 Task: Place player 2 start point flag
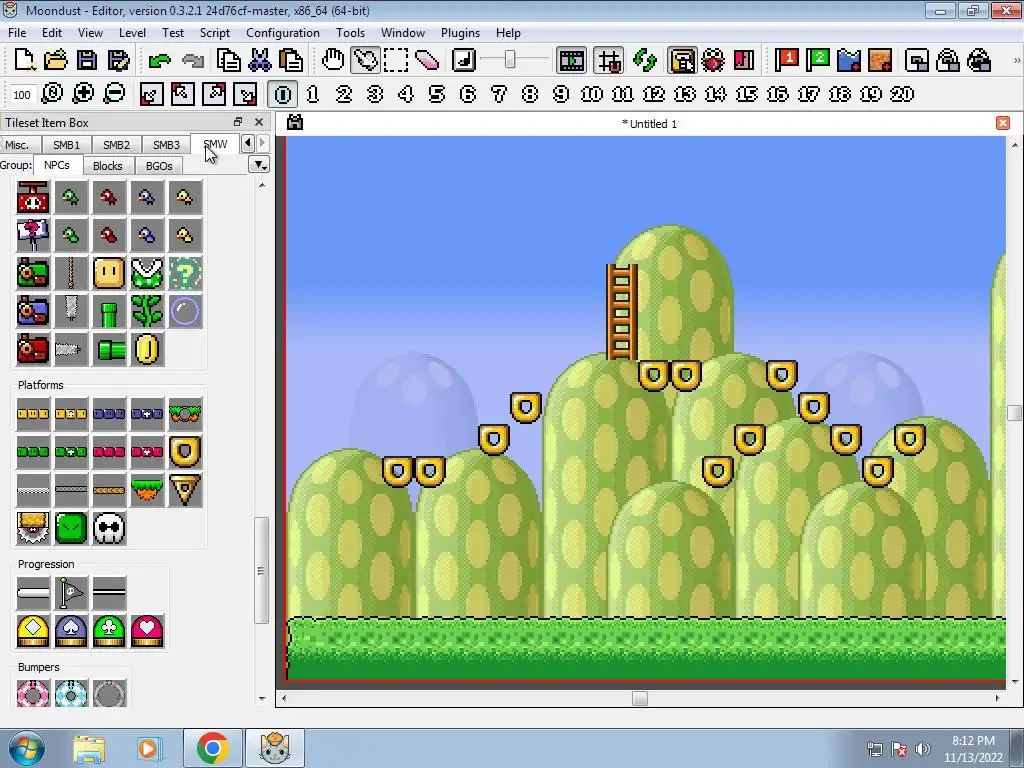[x=818, y=60]
